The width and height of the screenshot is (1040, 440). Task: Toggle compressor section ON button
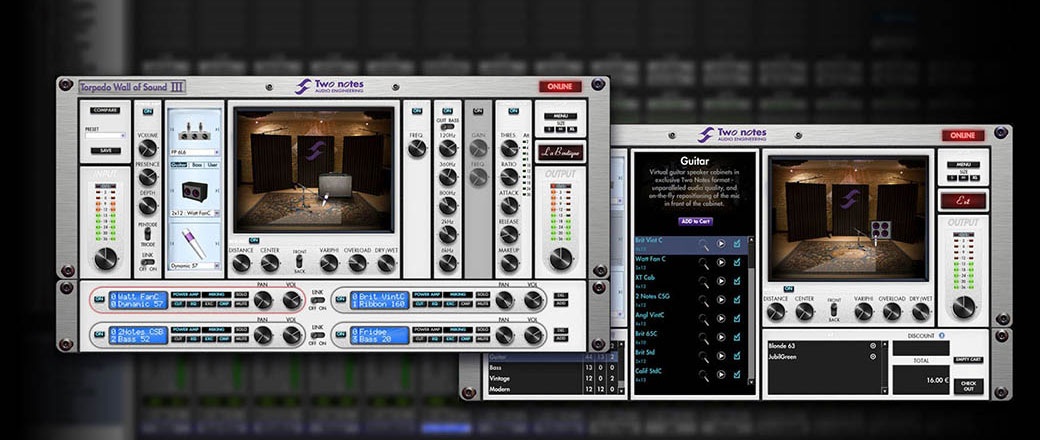pyautogui.click(x=513, y=111)
